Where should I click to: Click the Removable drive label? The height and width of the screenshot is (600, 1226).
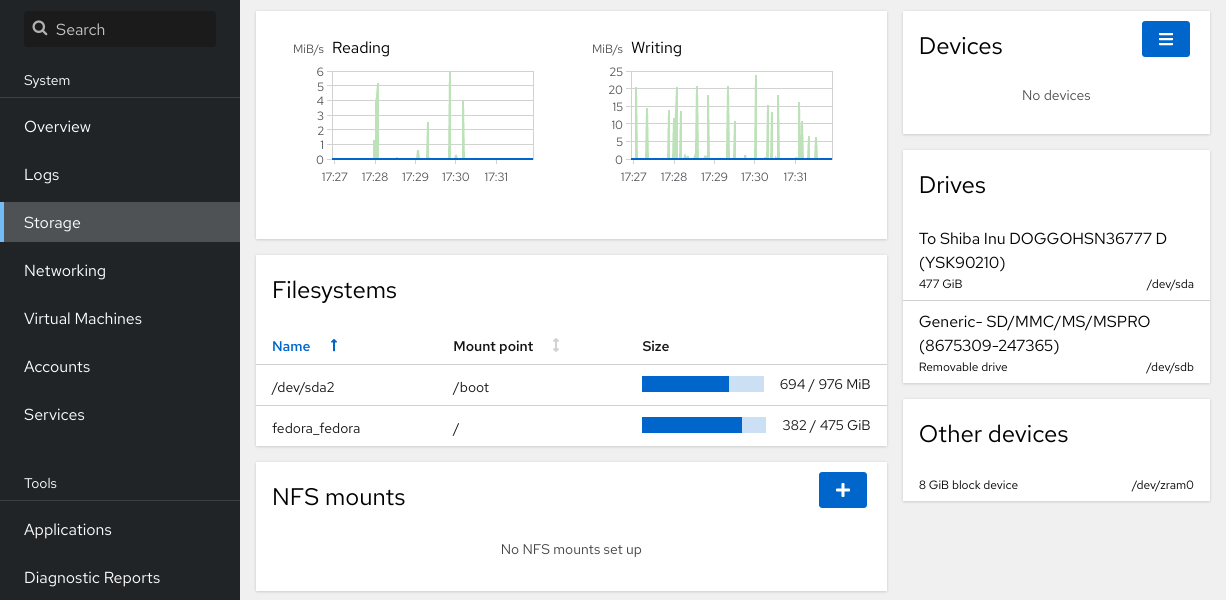963,367
